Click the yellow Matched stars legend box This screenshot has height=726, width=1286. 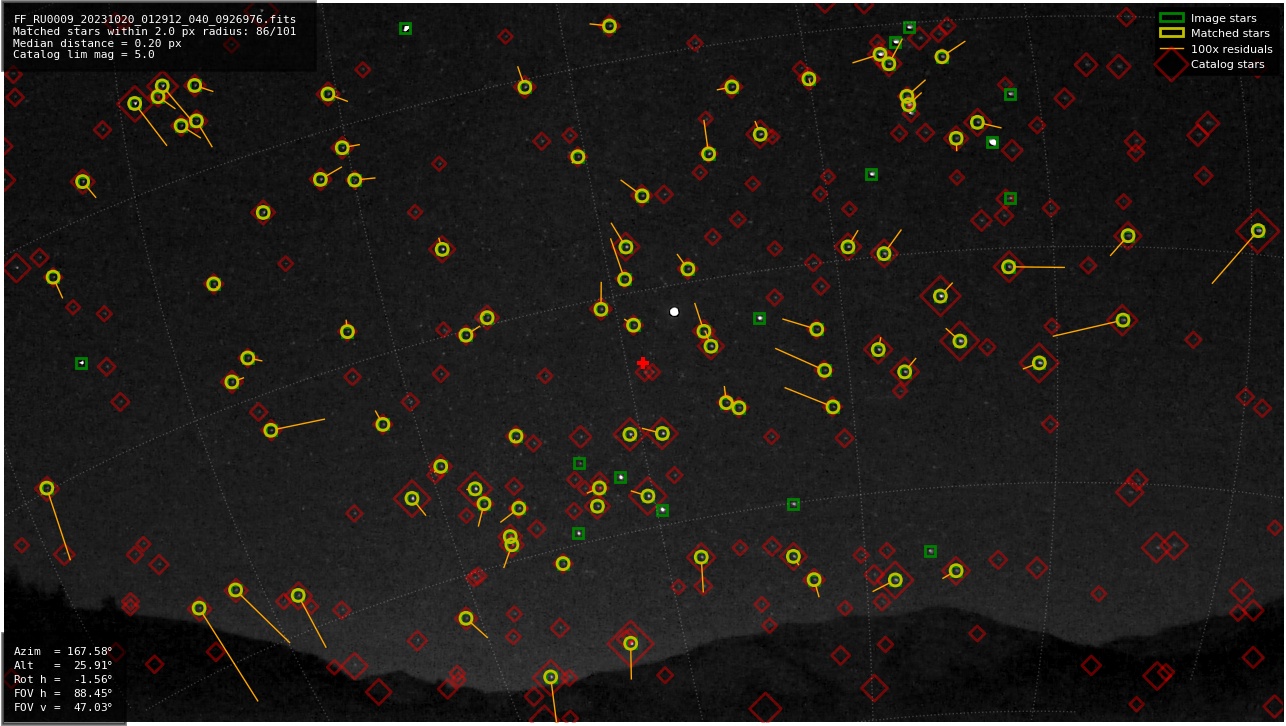1171,33
